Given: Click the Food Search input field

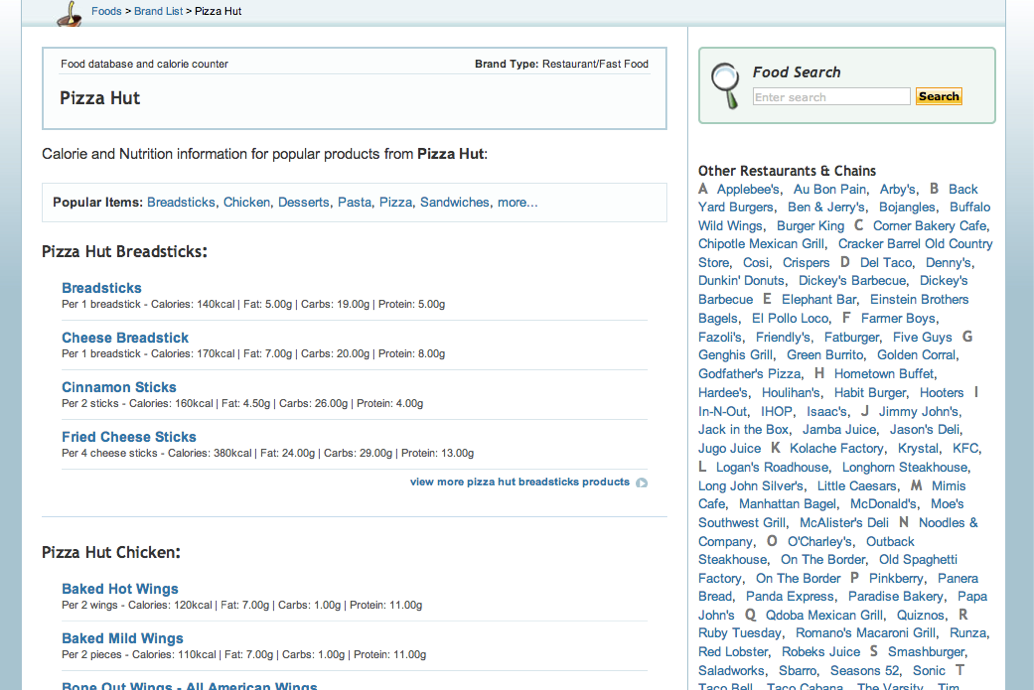Looking at the screenshot, I should point(832,97).
